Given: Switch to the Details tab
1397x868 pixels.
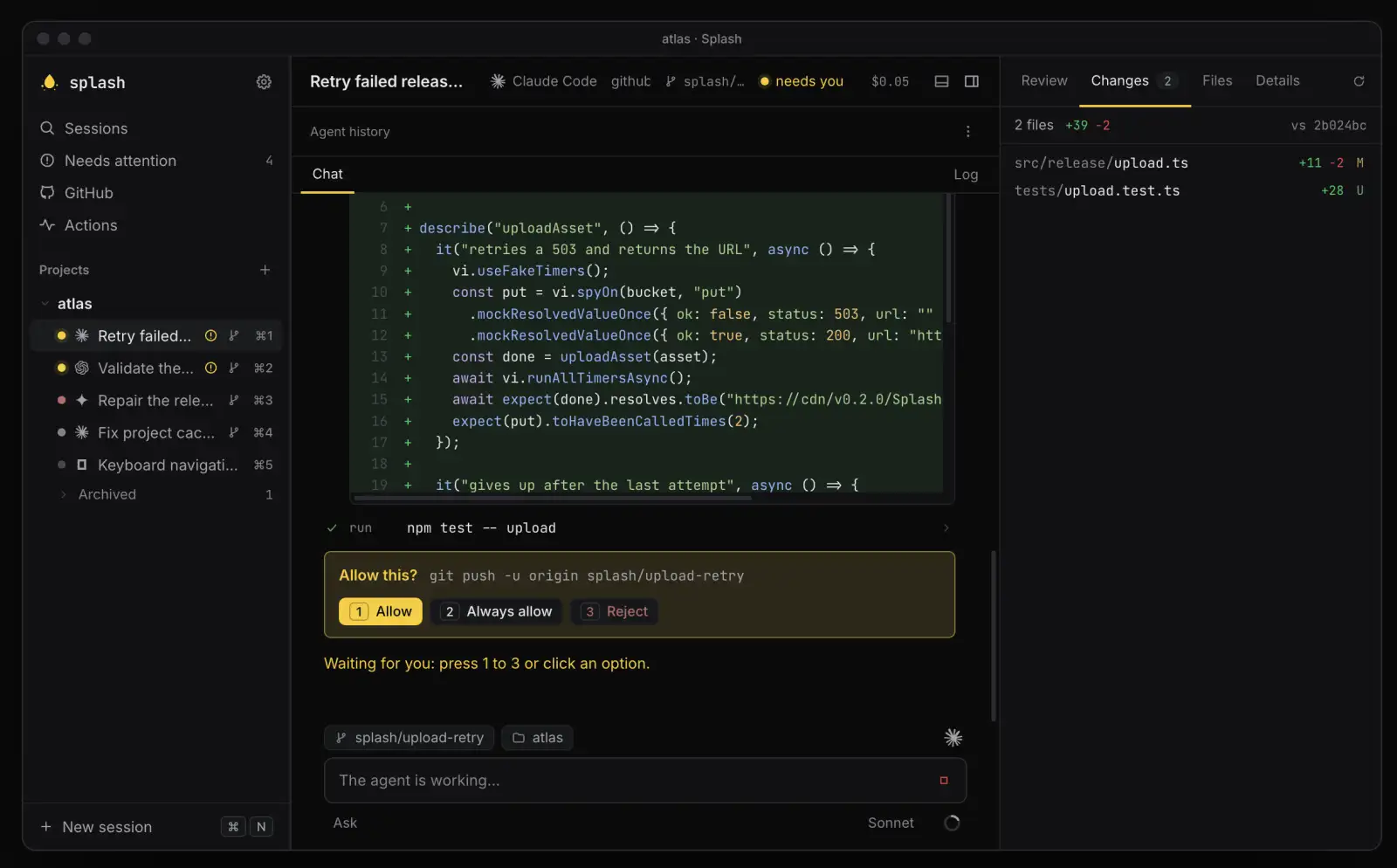Looking at the screenshot, I should click(1277, 80).
